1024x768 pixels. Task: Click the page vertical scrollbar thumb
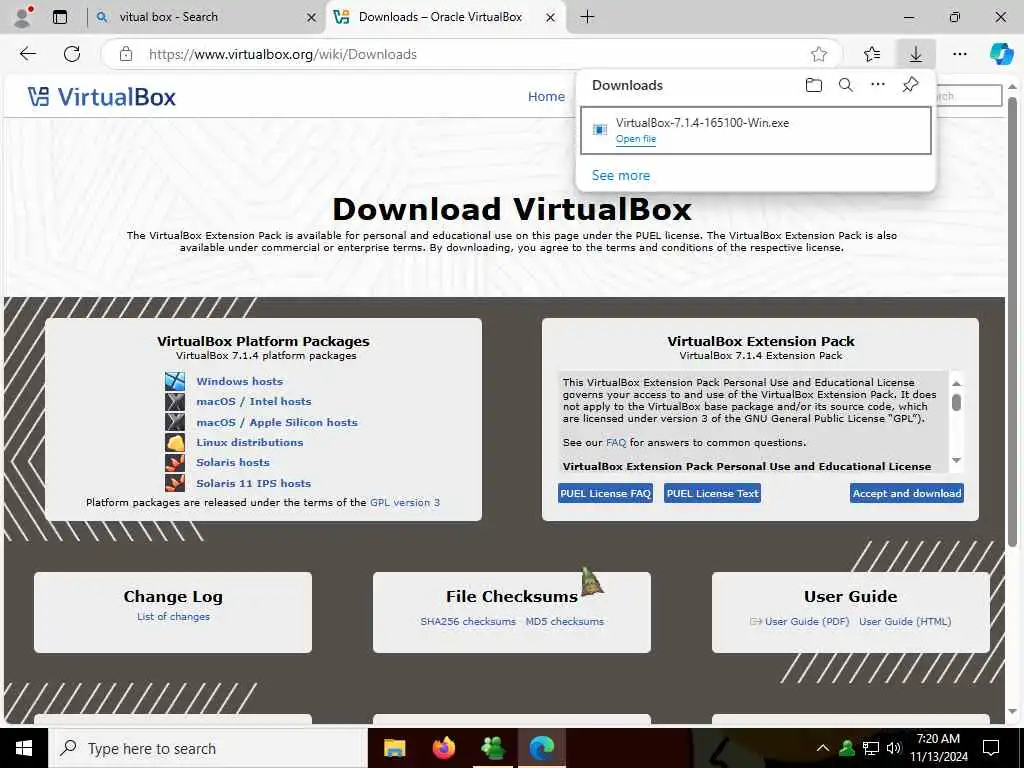(x=1012, y=321)
